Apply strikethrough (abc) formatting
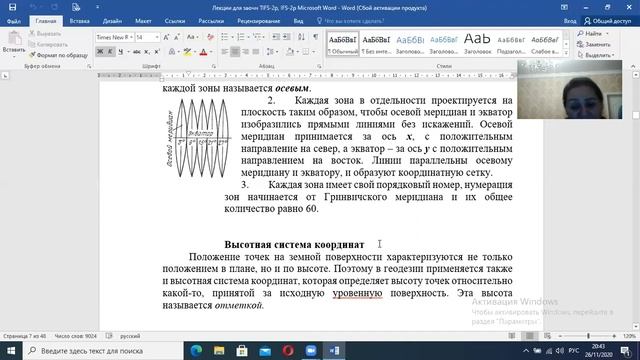This screenshot has height=360, width=640. coord(136,52)
